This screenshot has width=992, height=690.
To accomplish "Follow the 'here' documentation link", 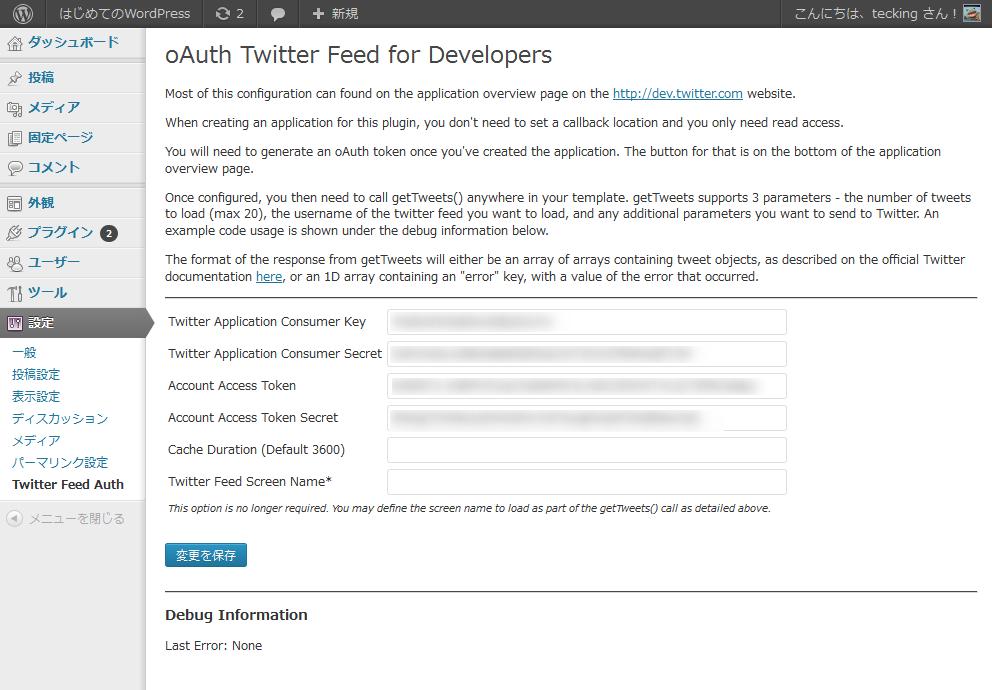I will (x=269, y=276).
